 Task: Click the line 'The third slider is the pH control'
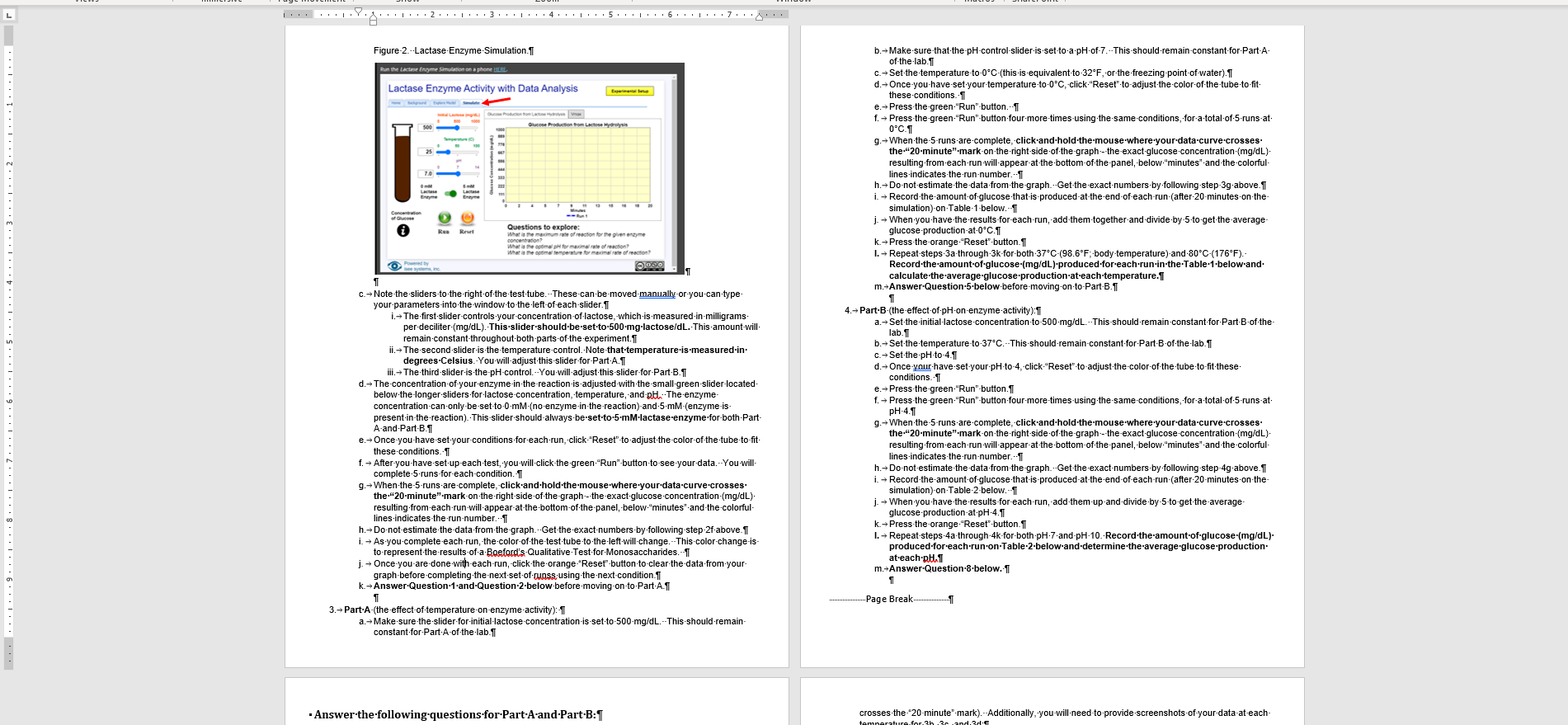click(x=544, y=372)
